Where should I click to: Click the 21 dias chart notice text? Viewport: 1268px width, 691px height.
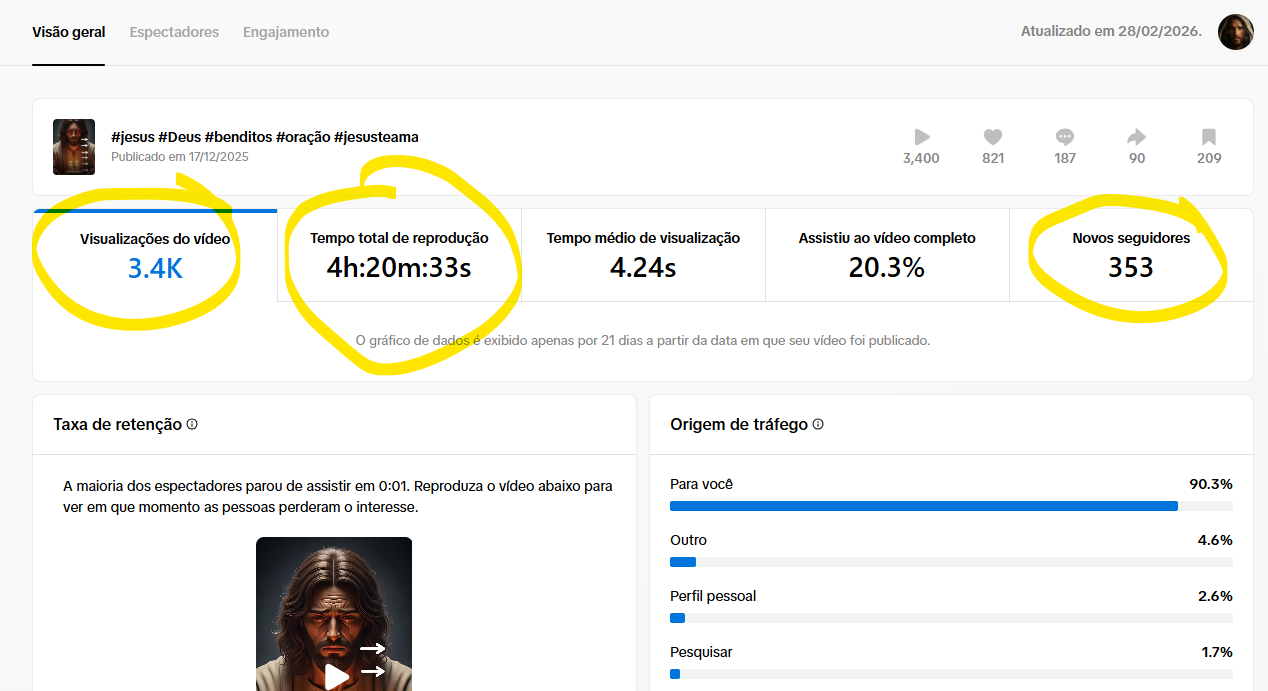(643, 340)
